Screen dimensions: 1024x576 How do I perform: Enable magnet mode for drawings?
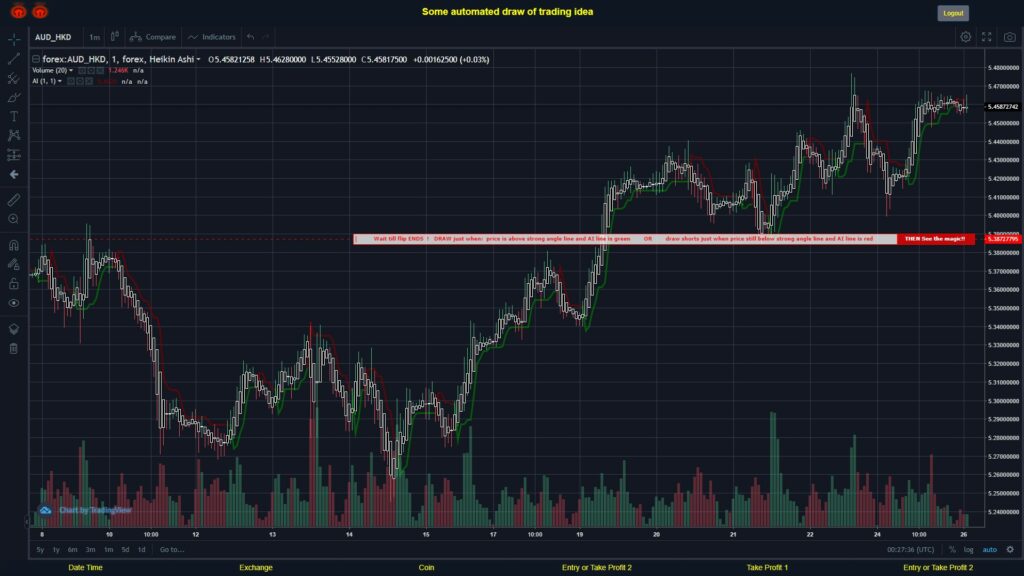[x=14, y=245]
